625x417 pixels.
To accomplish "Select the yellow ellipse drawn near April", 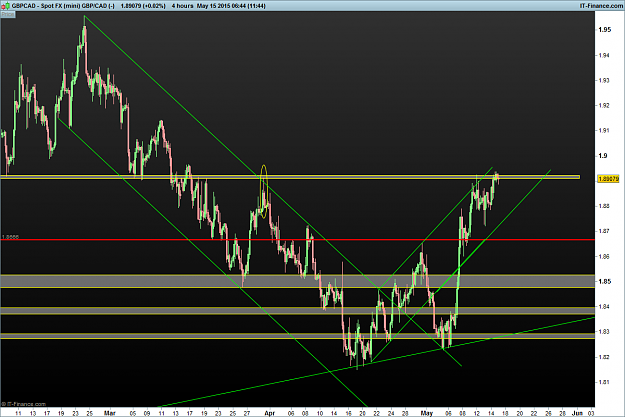I will (263, 191).
